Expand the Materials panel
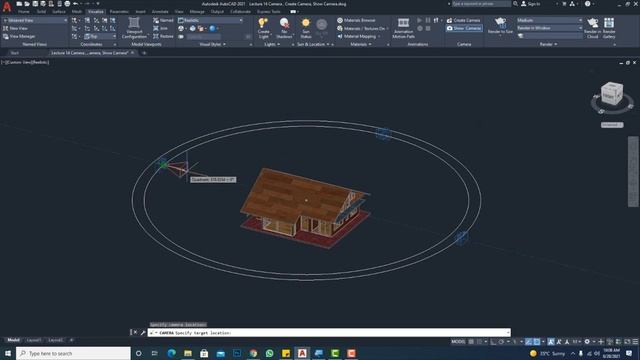Screen dimensions: 640x360 click(361, 44)
